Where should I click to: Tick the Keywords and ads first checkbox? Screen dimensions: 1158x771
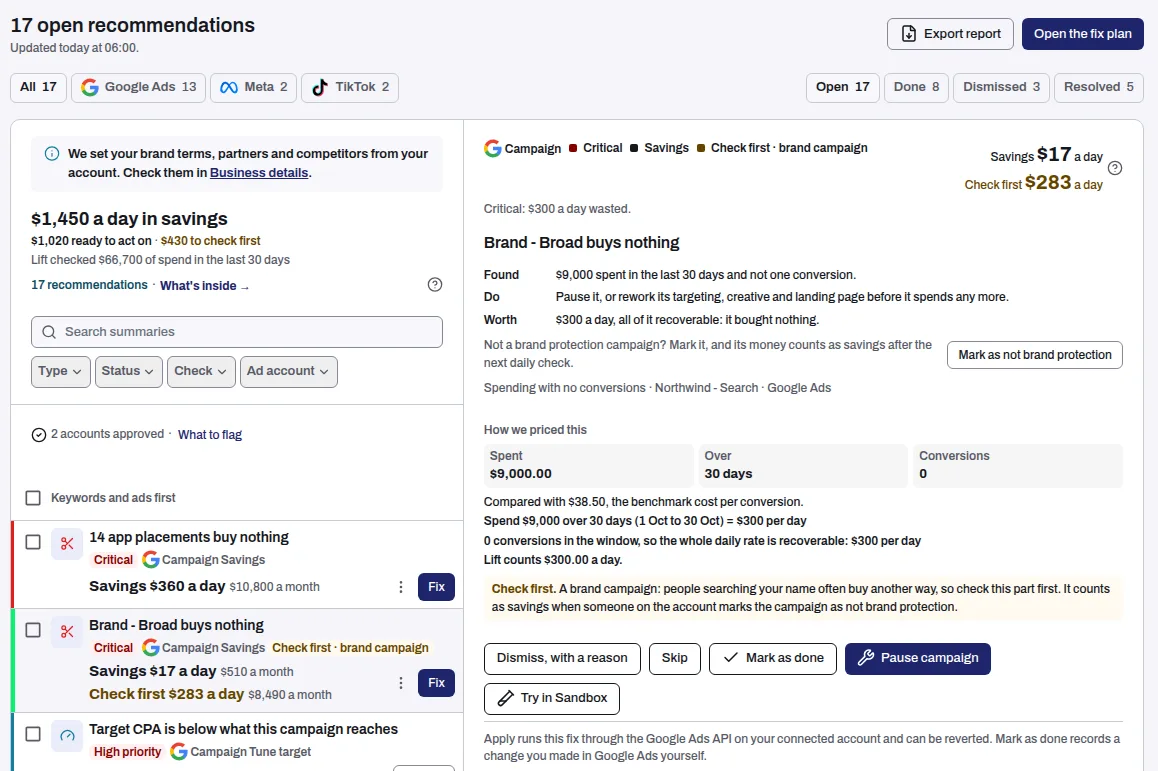(x=33, y=498)
